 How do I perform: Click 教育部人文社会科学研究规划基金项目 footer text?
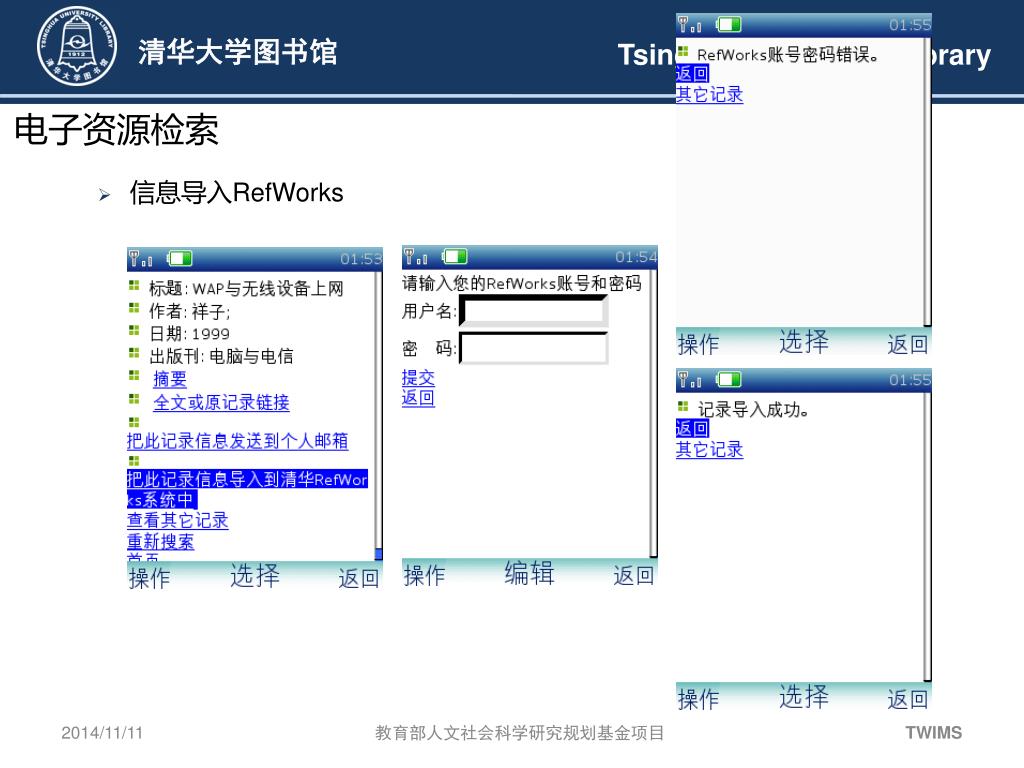520,733
